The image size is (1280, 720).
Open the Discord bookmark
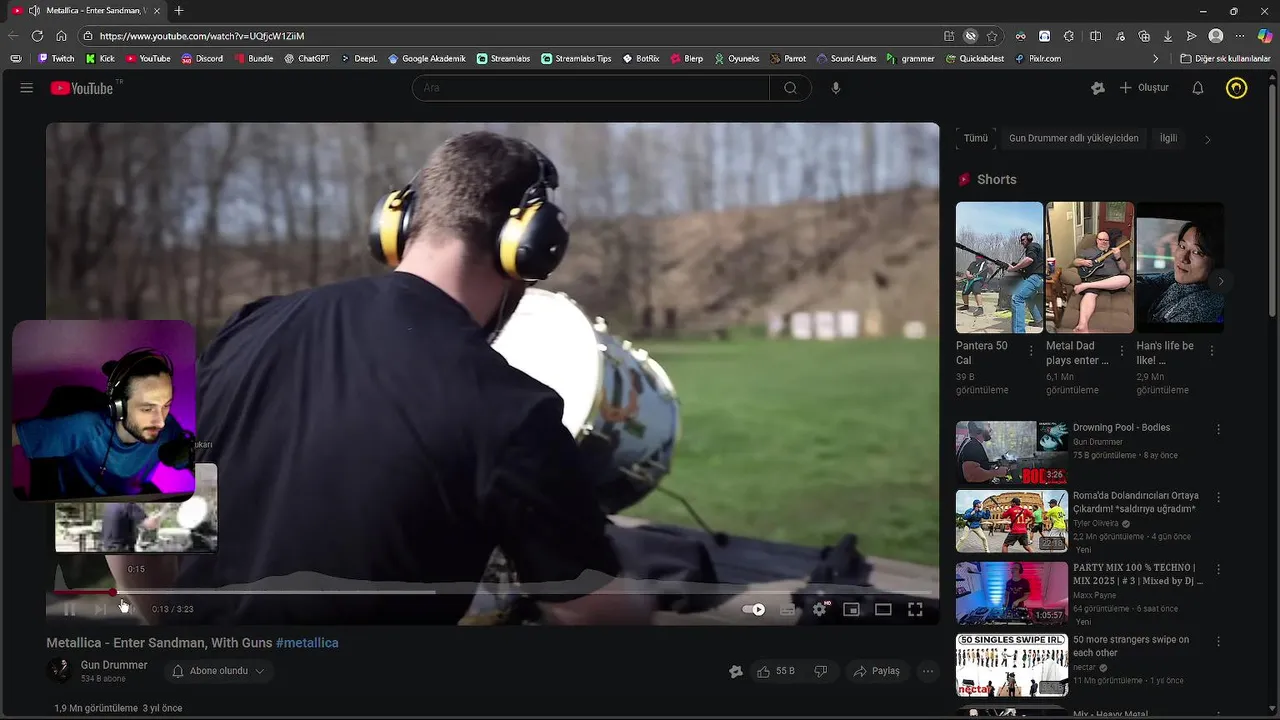[x=202, y=59]
